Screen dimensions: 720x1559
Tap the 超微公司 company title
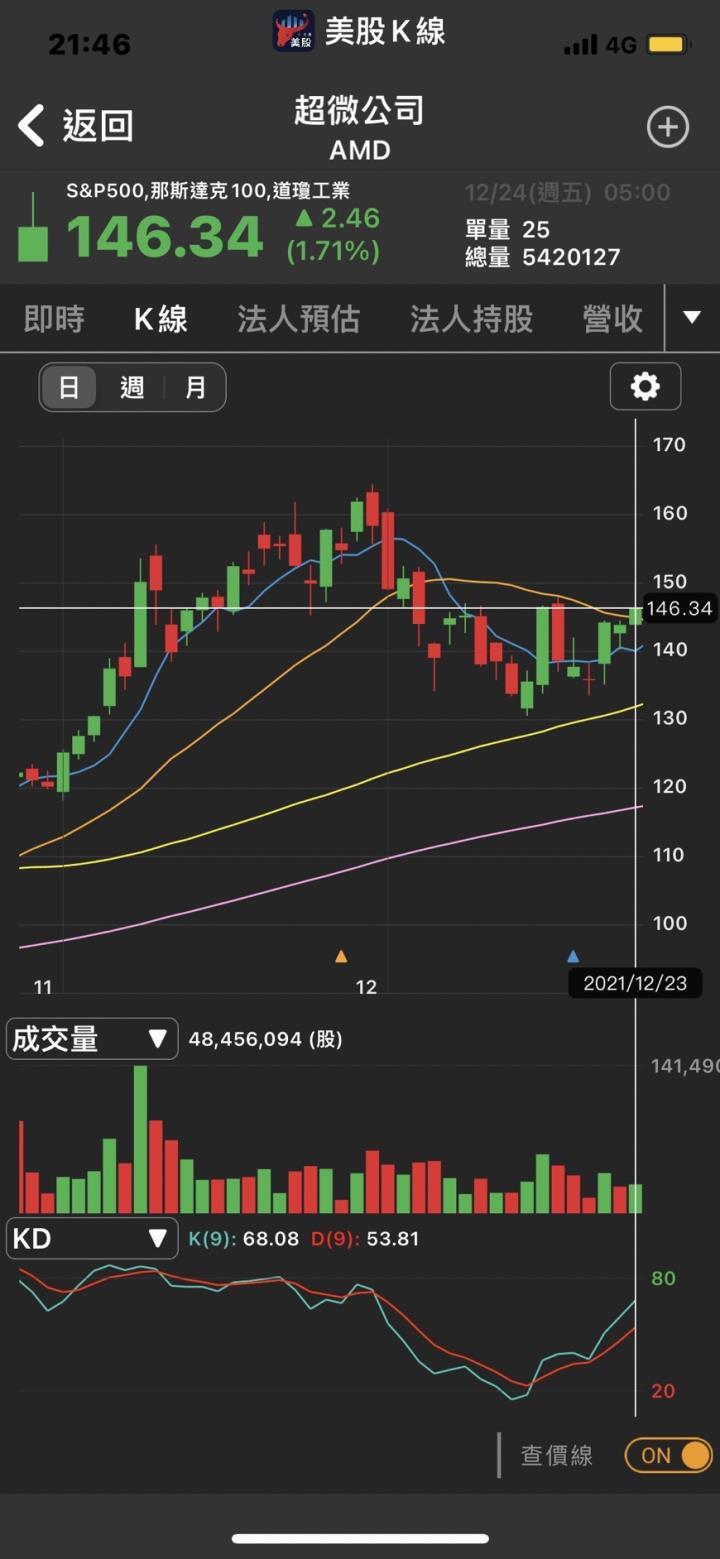pos(359,110)
